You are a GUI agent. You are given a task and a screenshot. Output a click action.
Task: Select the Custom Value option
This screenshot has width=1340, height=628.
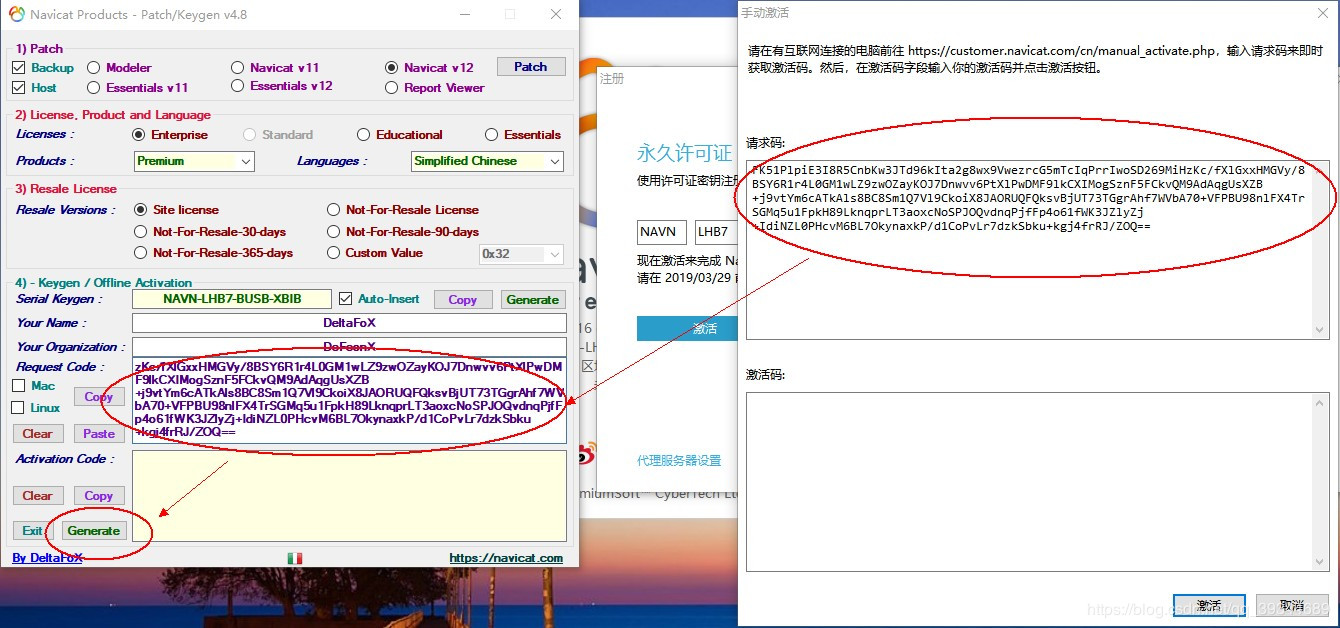click(x=334, y=253)
